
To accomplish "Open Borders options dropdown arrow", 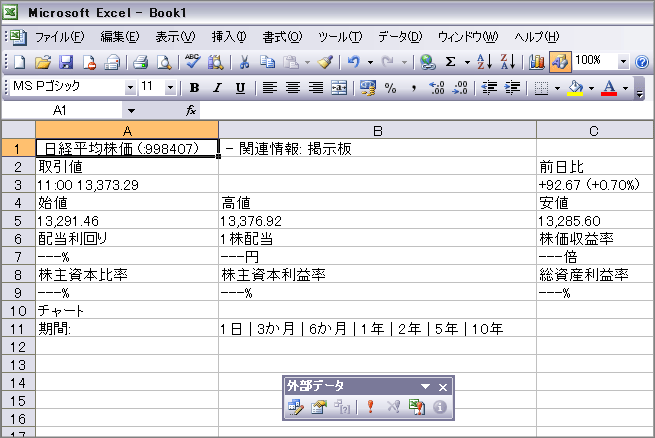I will (557, 88).
